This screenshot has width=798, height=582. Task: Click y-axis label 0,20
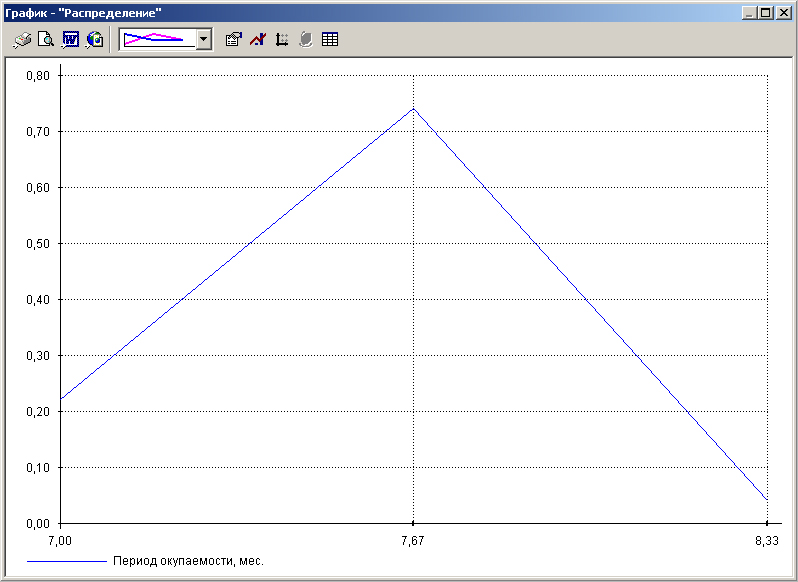38,412
